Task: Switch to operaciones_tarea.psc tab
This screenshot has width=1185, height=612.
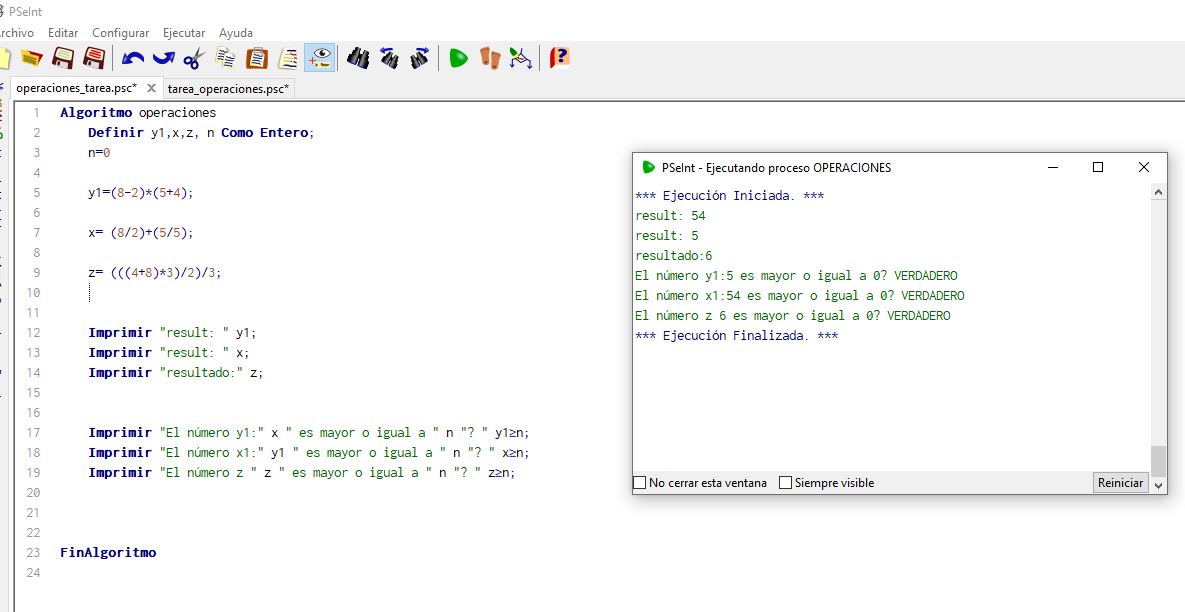Action: point(76,88)
